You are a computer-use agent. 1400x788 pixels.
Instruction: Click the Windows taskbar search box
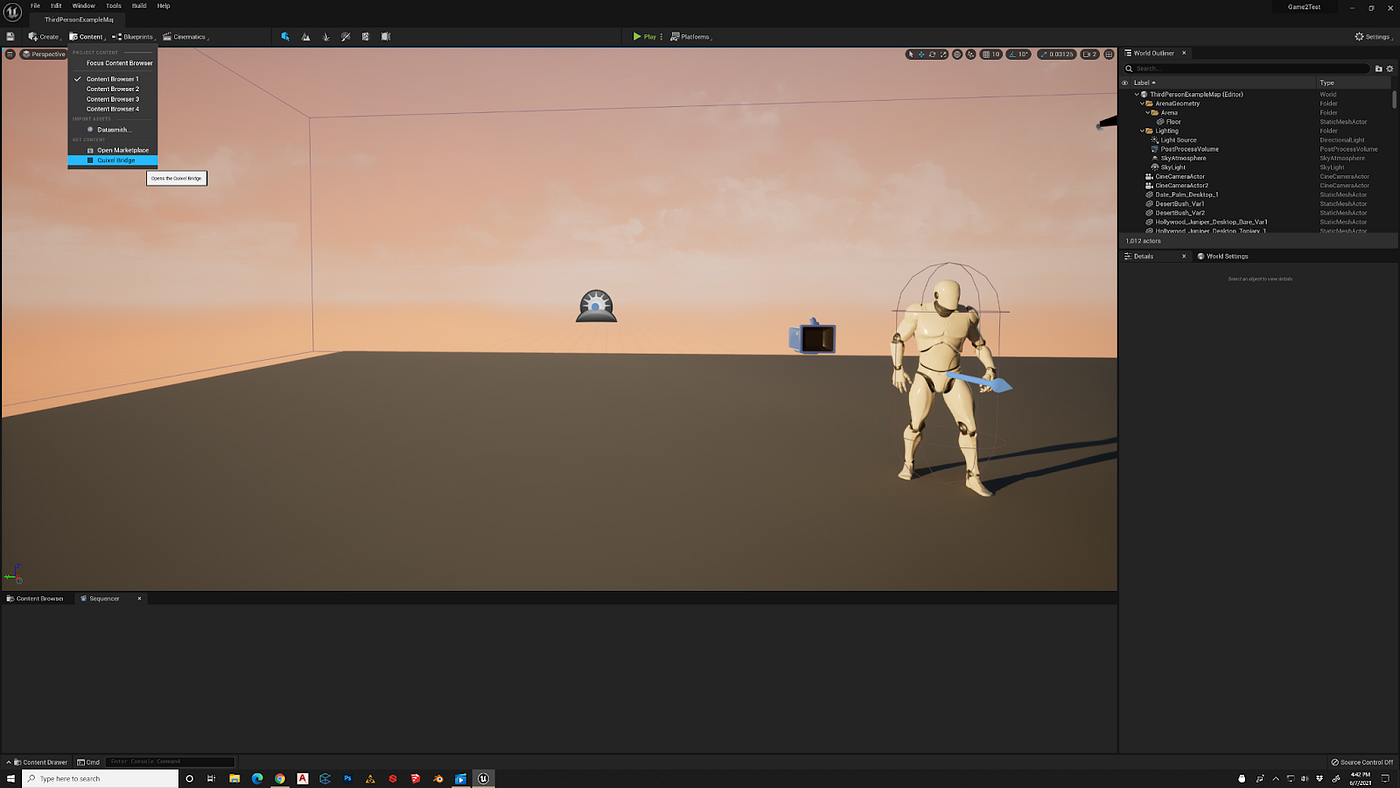tap(100, 778)
